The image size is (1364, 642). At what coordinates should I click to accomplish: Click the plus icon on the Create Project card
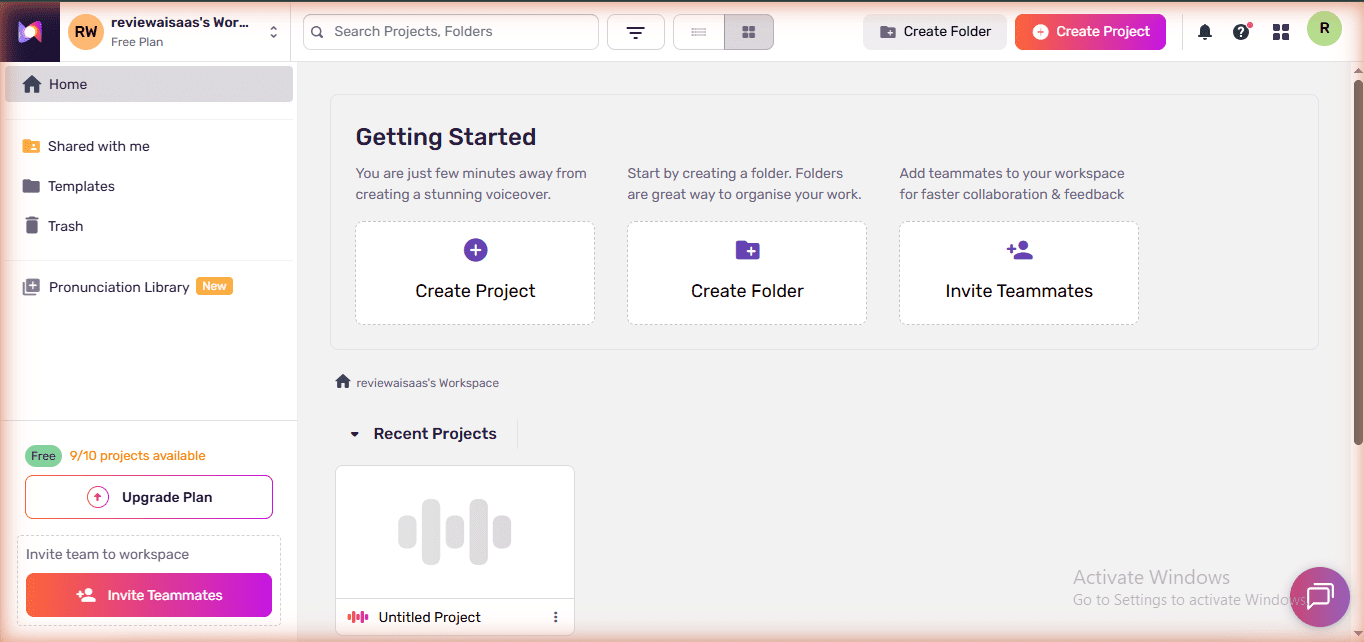click(x=476, y=250)
